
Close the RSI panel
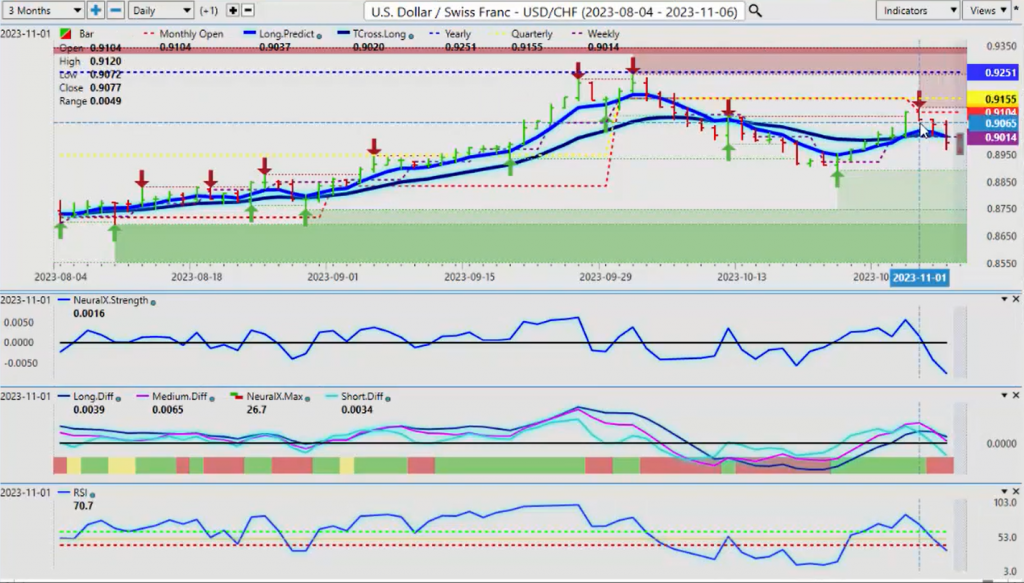(x=1016, y=491)
